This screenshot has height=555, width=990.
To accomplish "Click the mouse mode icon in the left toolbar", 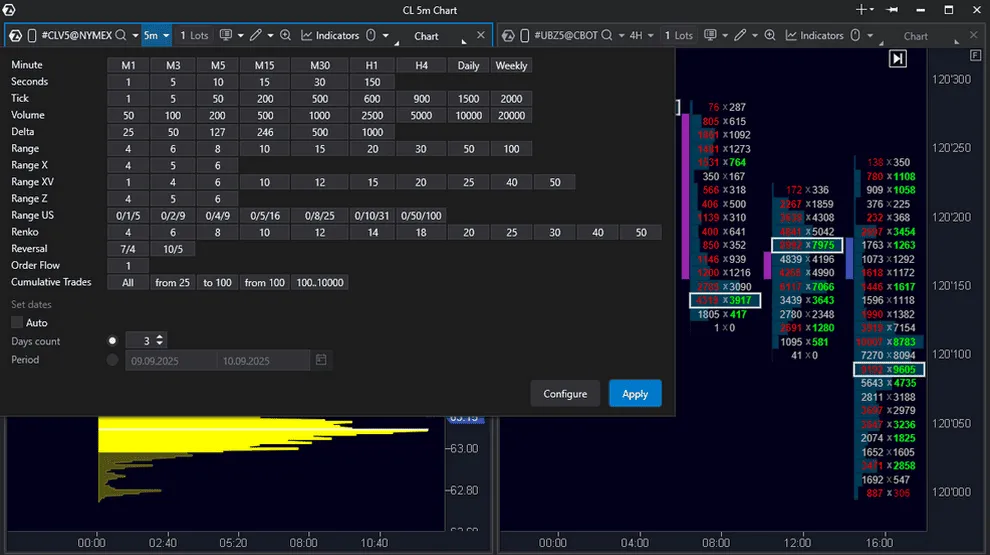I will tap(371, 35).
